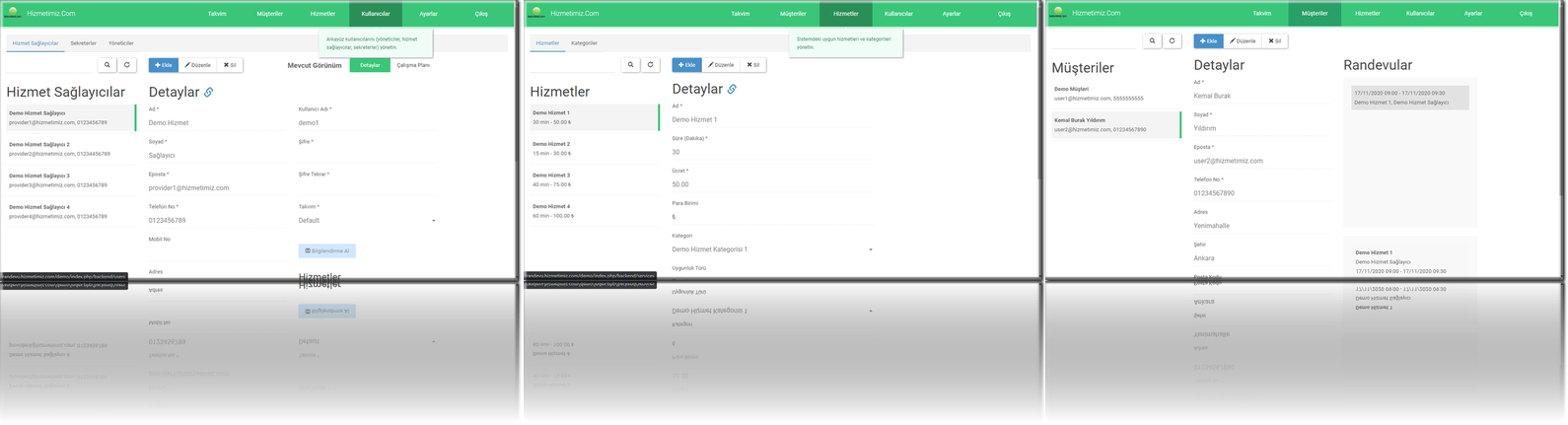The image size is (1568, 425).
Task: Click Ekle button in the provider toolbar
Action: [164, 65]
